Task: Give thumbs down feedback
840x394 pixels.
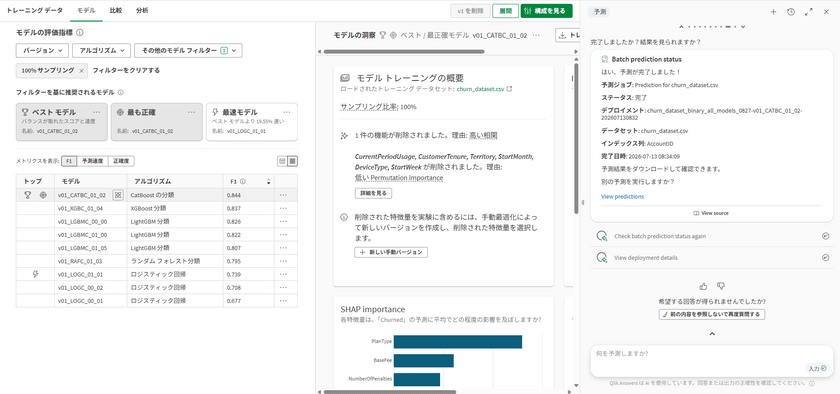Action: pyautogui.click(x=721, y=286)
